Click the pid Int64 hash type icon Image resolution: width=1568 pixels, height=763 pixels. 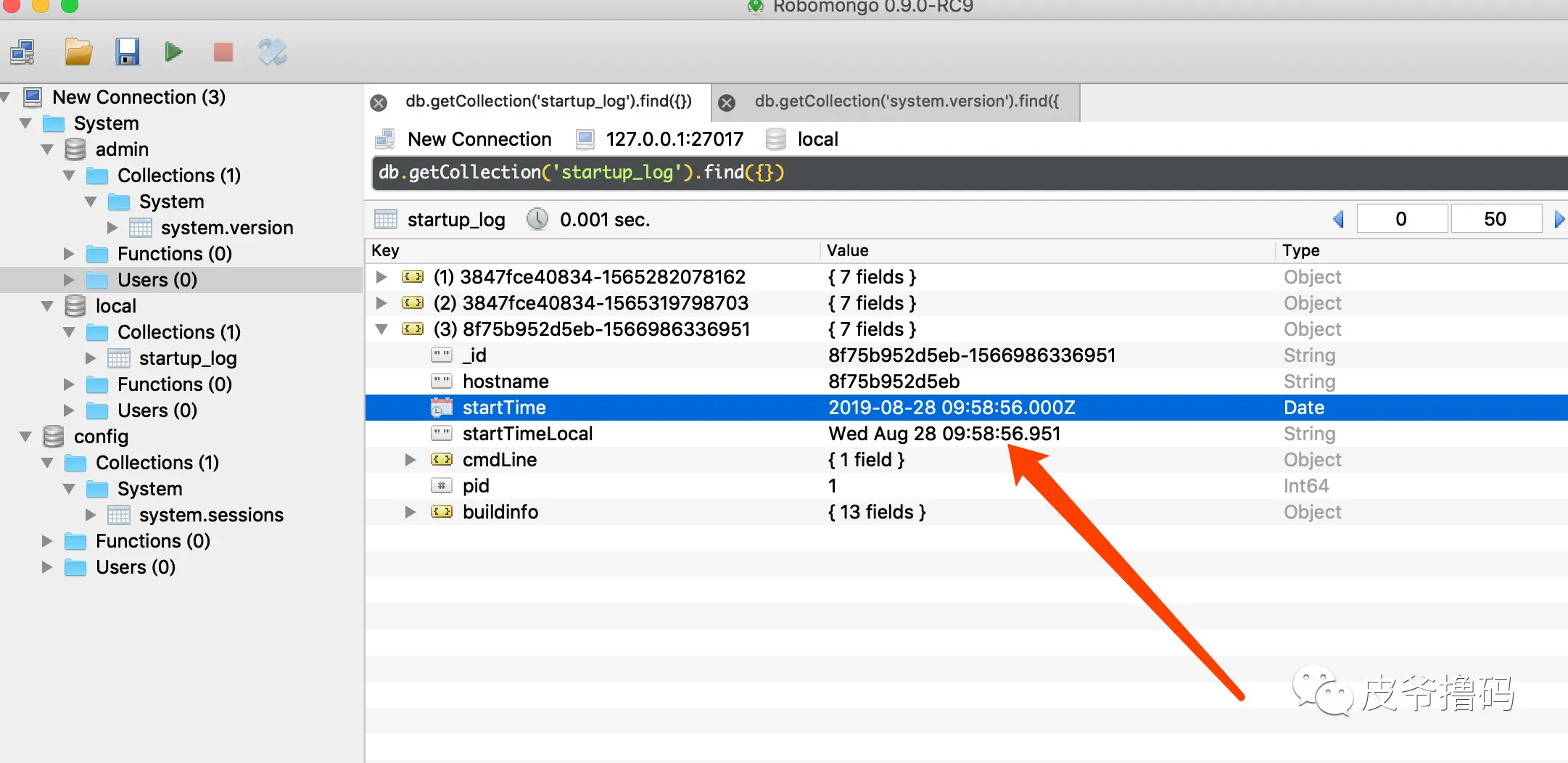[x=442, y=486]
